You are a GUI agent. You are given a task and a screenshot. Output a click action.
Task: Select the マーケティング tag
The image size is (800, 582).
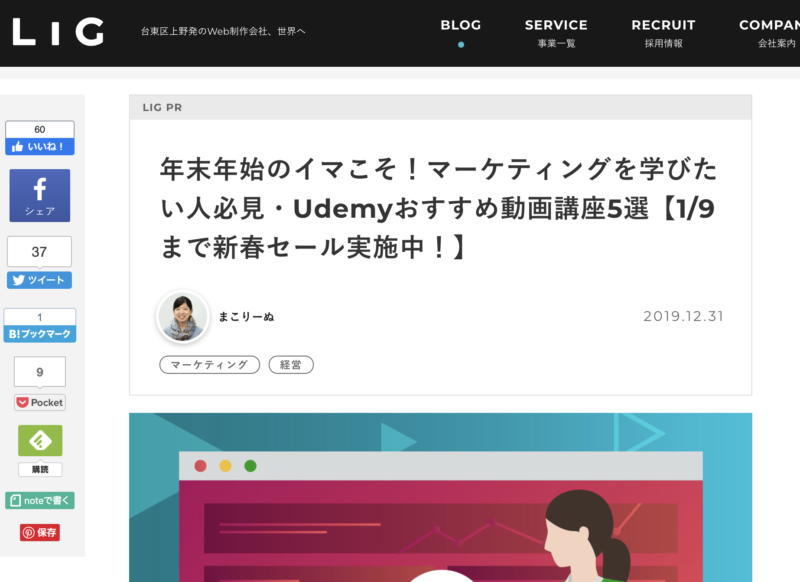point(210,365)
